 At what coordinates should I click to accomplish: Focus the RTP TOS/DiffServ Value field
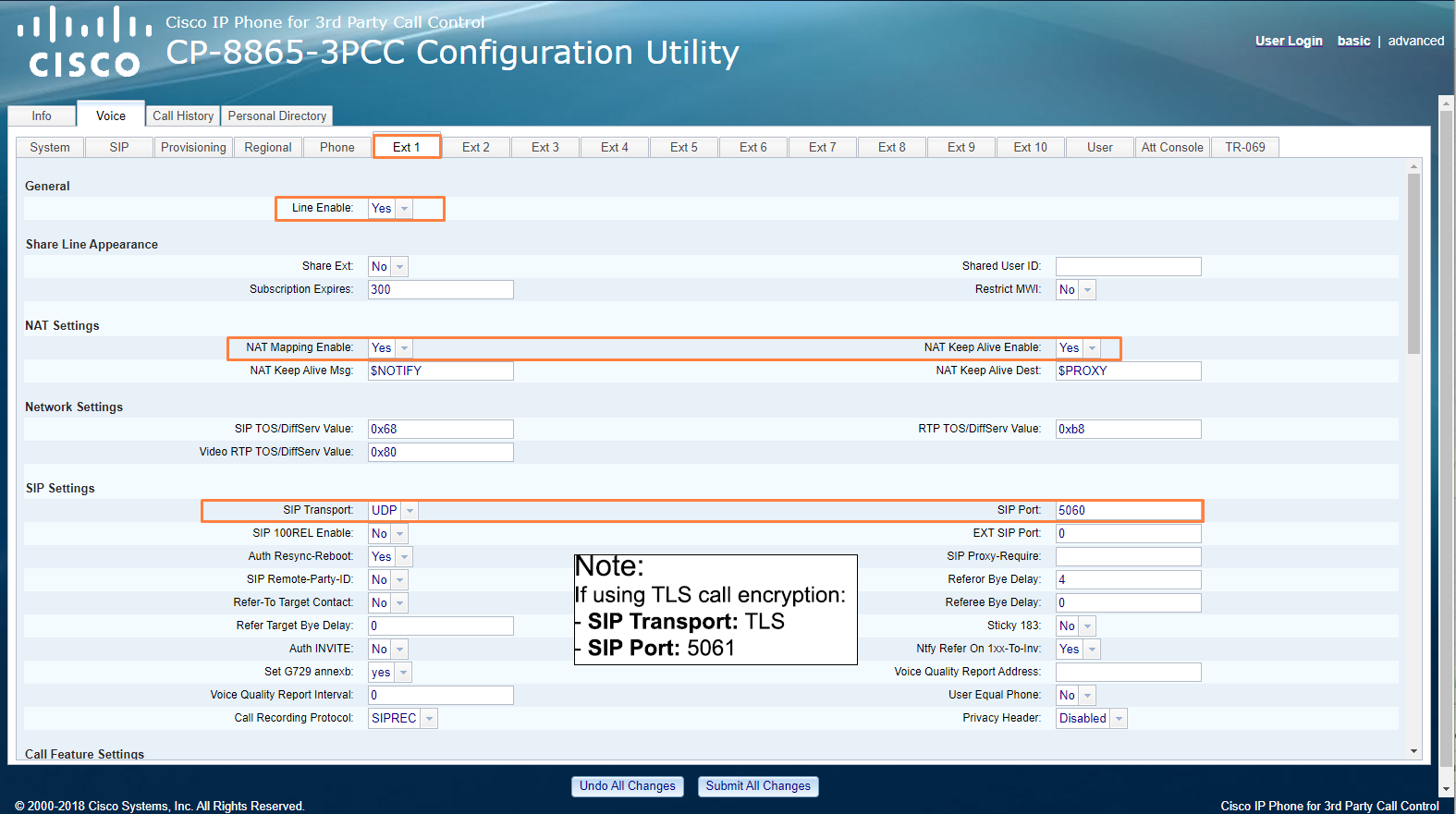click(1129, 430)
